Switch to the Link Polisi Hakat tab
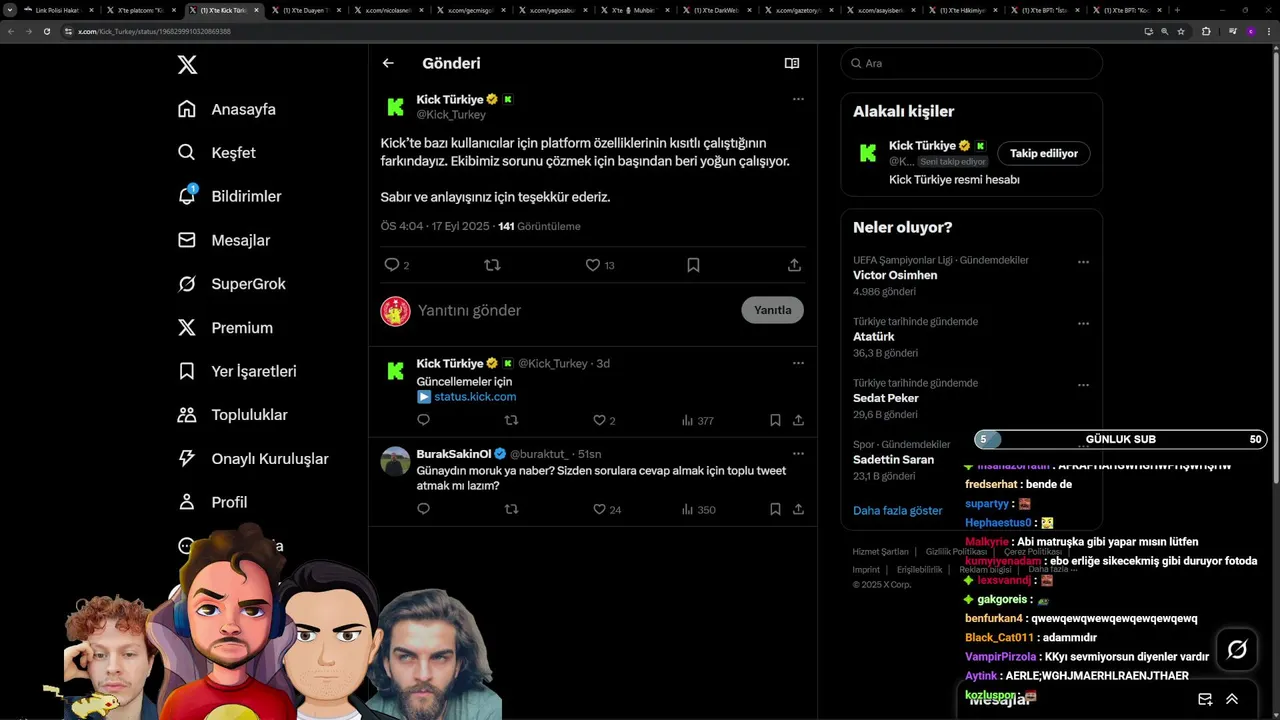1280x720 pixels. (x=58, y=10)
